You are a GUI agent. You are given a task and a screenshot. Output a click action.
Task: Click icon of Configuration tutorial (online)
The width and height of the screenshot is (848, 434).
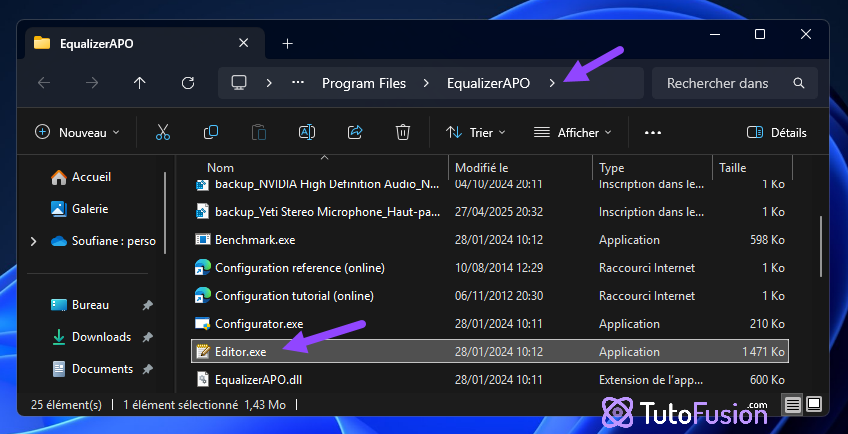pos(203,295)
